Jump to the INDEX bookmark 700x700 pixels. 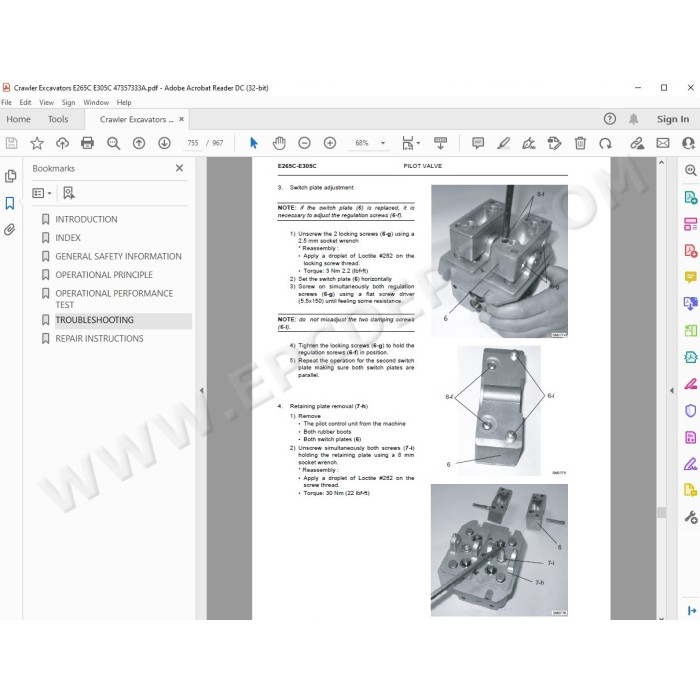(x=68, y=238)
